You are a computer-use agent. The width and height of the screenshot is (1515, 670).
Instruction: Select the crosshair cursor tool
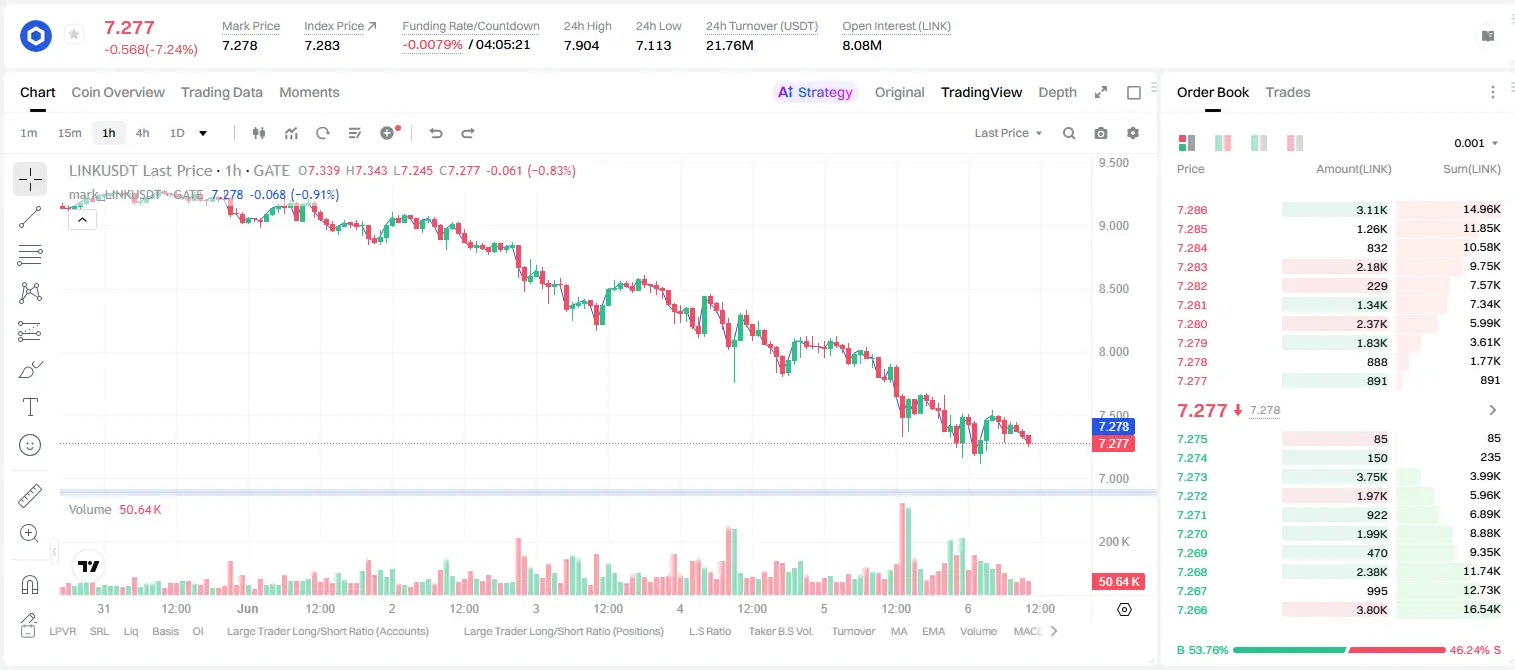tap(30, 180)
